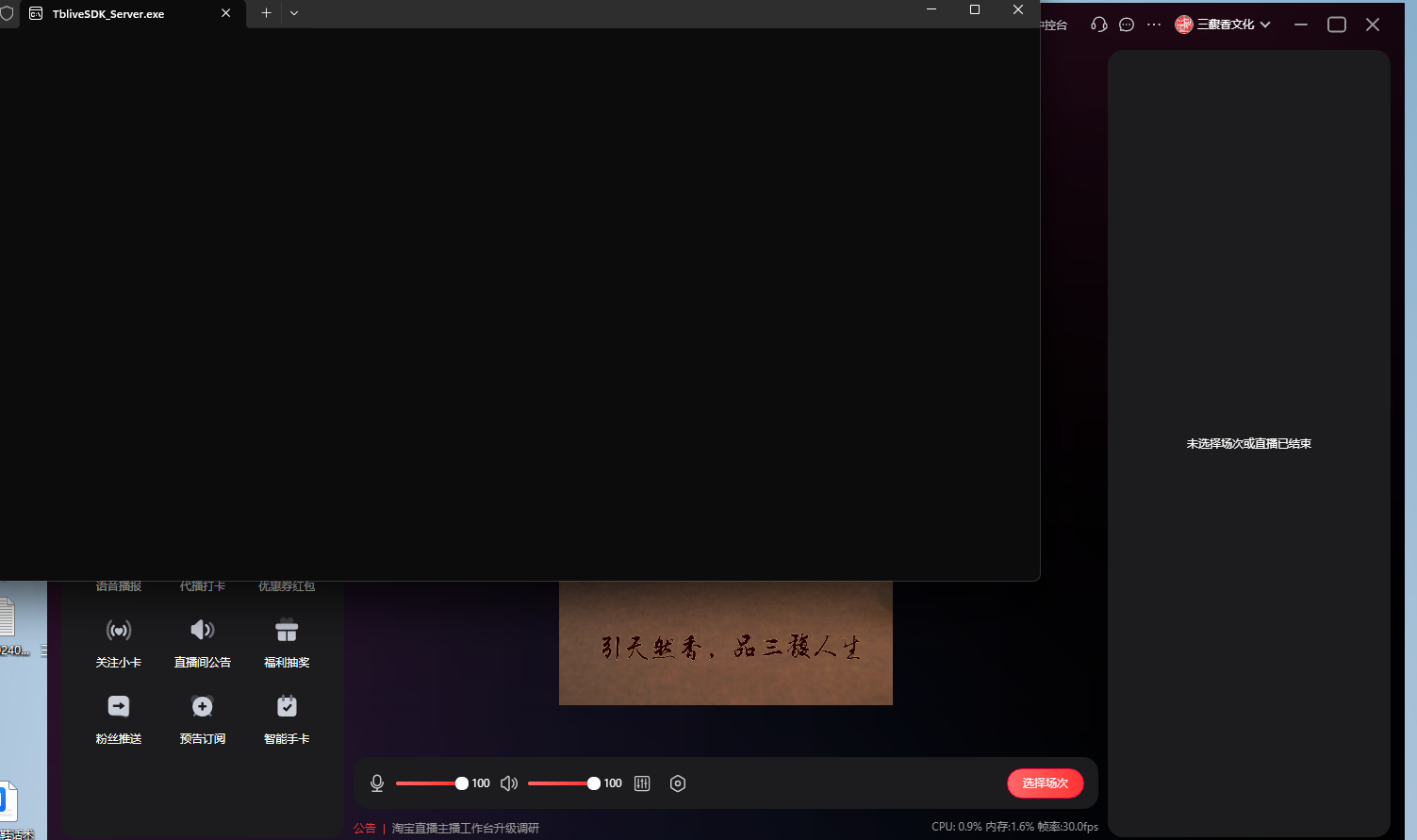This screenshot has width=1417, height=840.
Task: Open the audio mixer icon
Action: pyautogui.click(x=642, y=783)
